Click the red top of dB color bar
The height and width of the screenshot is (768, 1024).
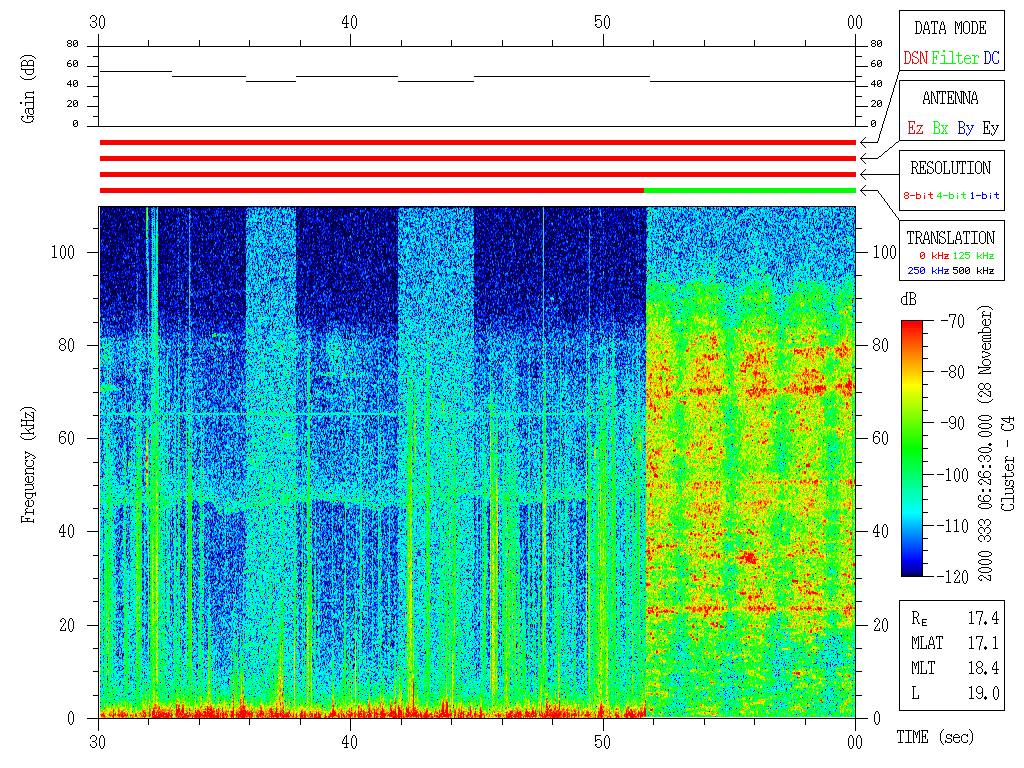coord(912,326)
